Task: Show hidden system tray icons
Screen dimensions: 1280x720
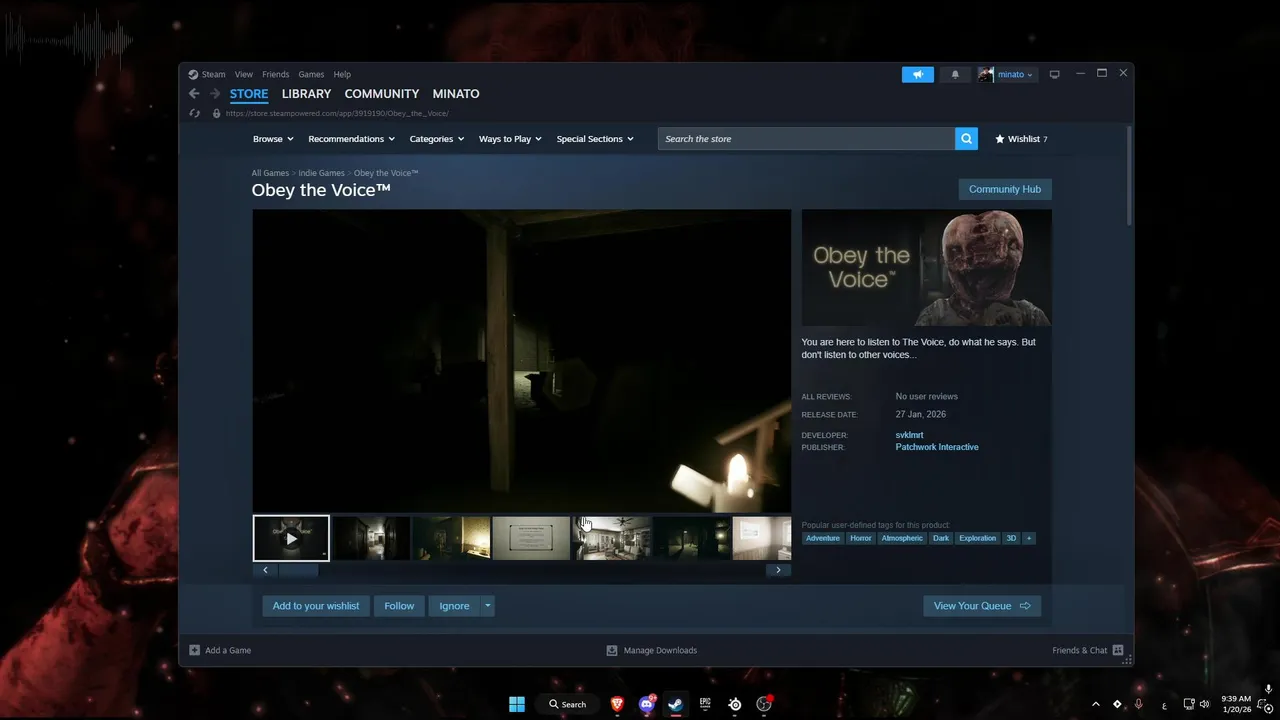Action: pos(1095,704)
